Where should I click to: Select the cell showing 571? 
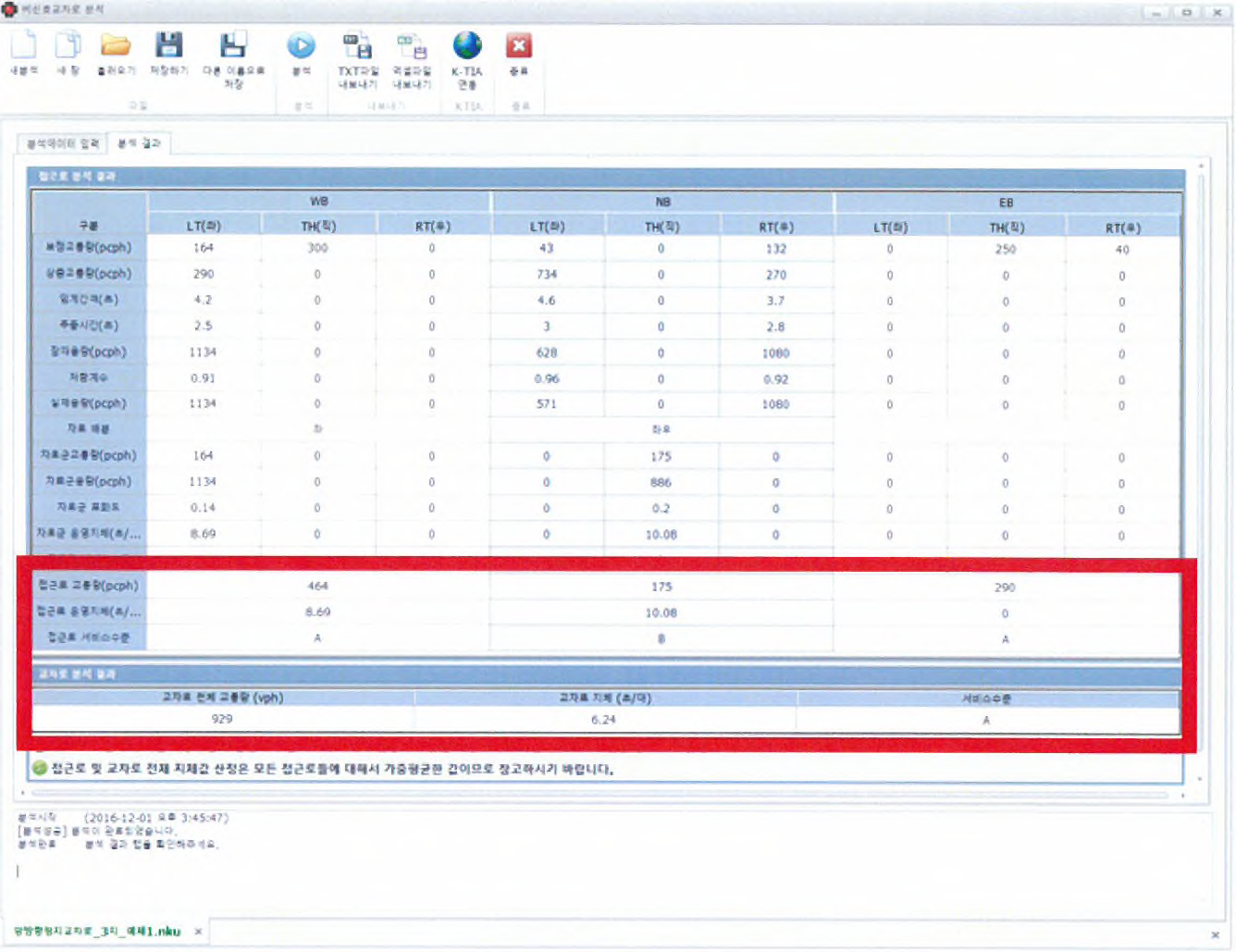click(547, 404)
